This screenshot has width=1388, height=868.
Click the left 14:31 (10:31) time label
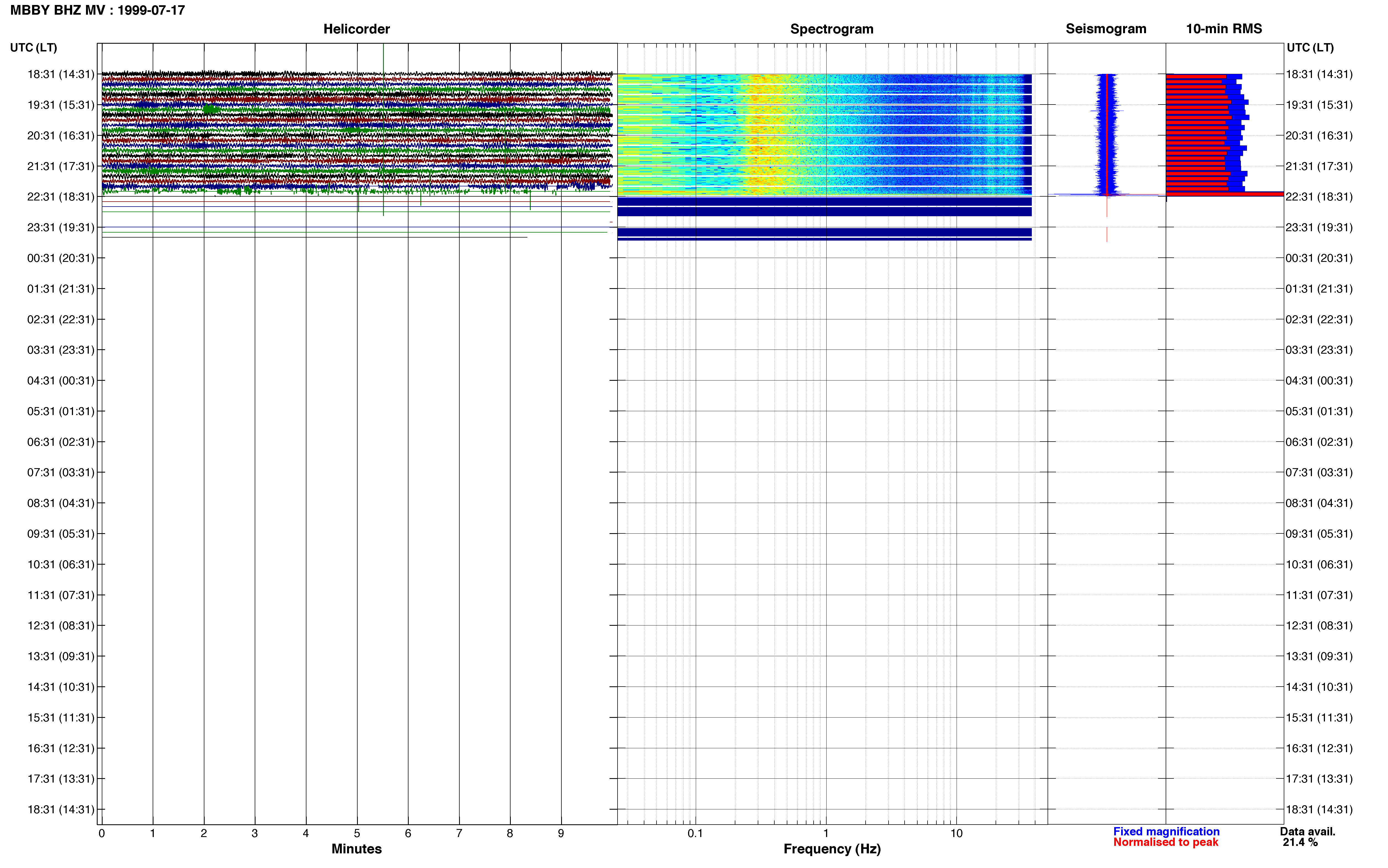coord(61,687)
